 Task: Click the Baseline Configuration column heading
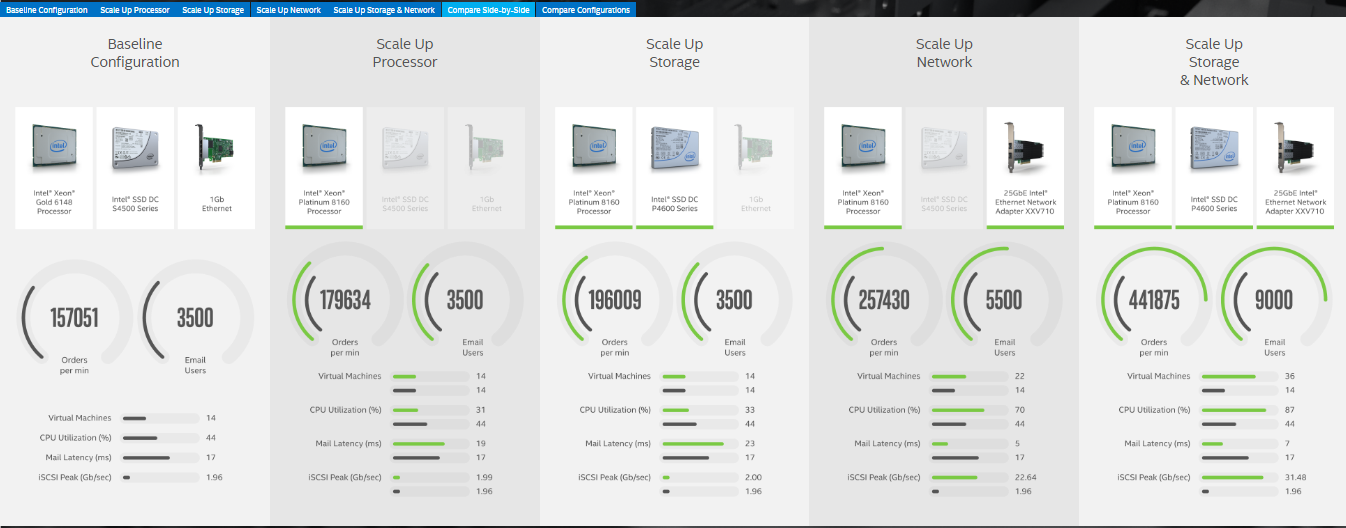[x=135, y=53]
